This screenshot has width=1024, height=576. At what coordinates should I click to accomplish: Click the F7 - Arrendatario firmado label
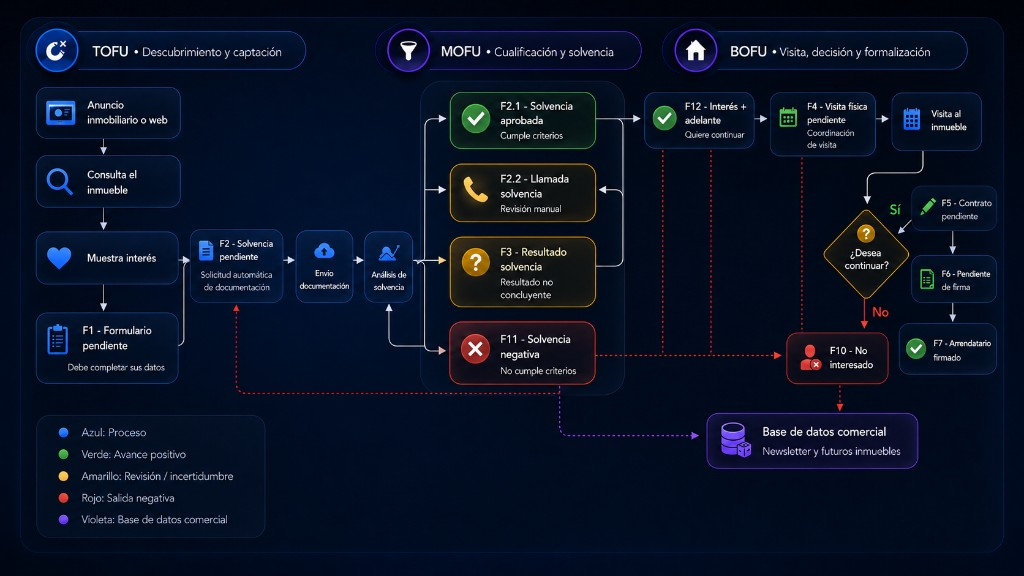tap(961, 350)
